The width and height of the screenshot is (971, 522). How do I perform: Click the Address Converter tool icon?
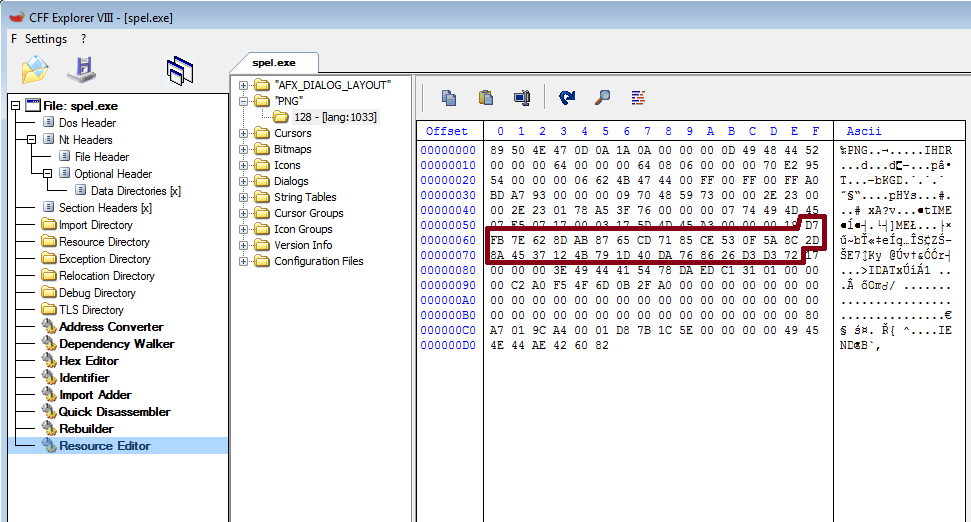[49, 326]
